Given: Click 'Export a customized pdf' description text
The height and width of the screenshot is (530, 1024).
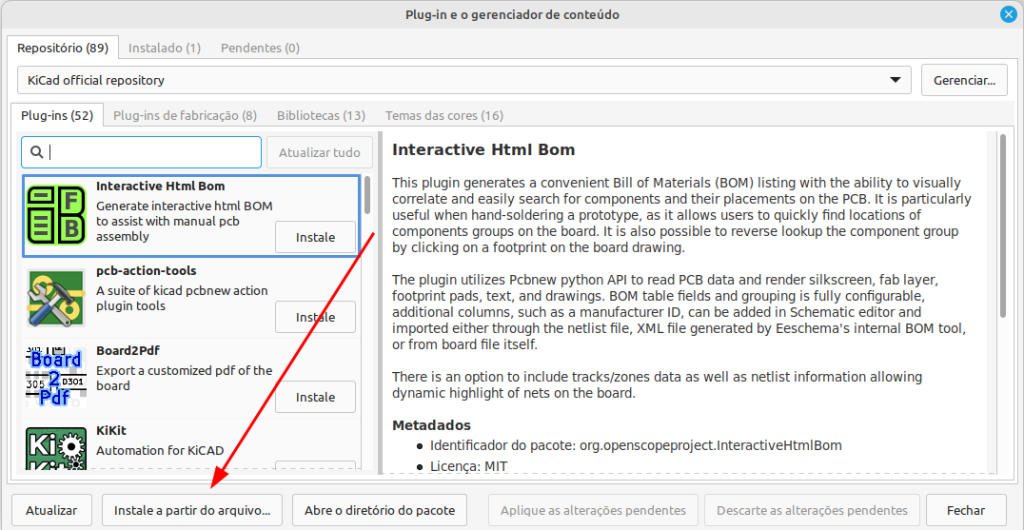Looking at the screenshot, I should tap(184, 378).
